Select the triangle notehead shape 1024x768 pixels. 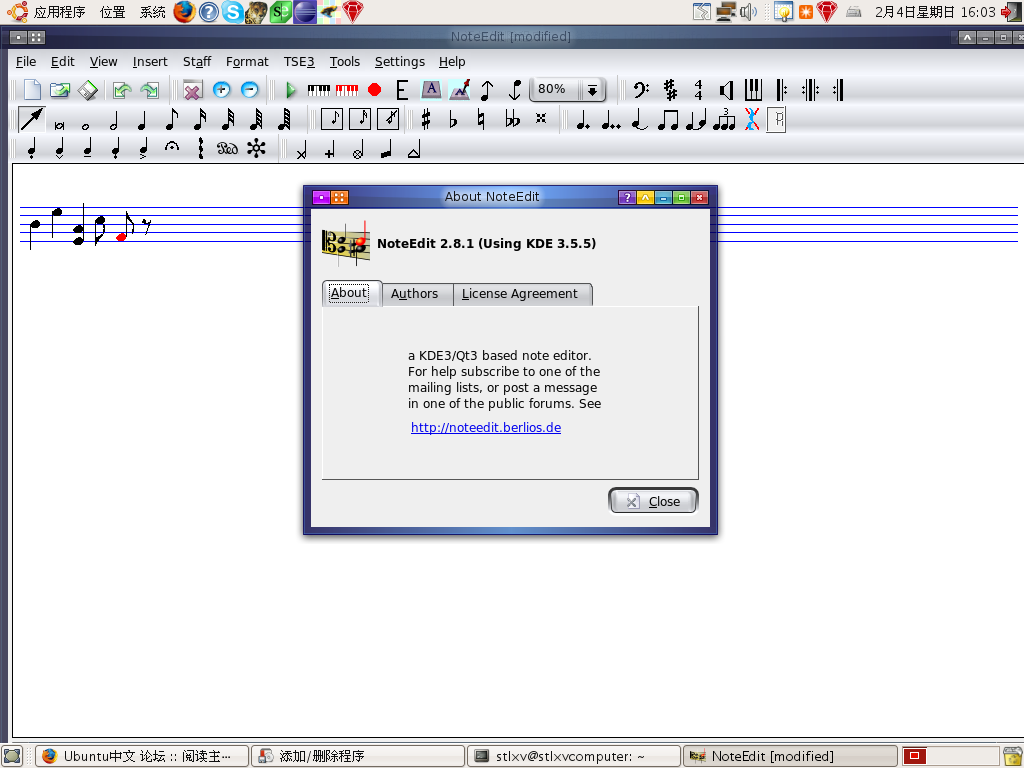tap(414, 150)
